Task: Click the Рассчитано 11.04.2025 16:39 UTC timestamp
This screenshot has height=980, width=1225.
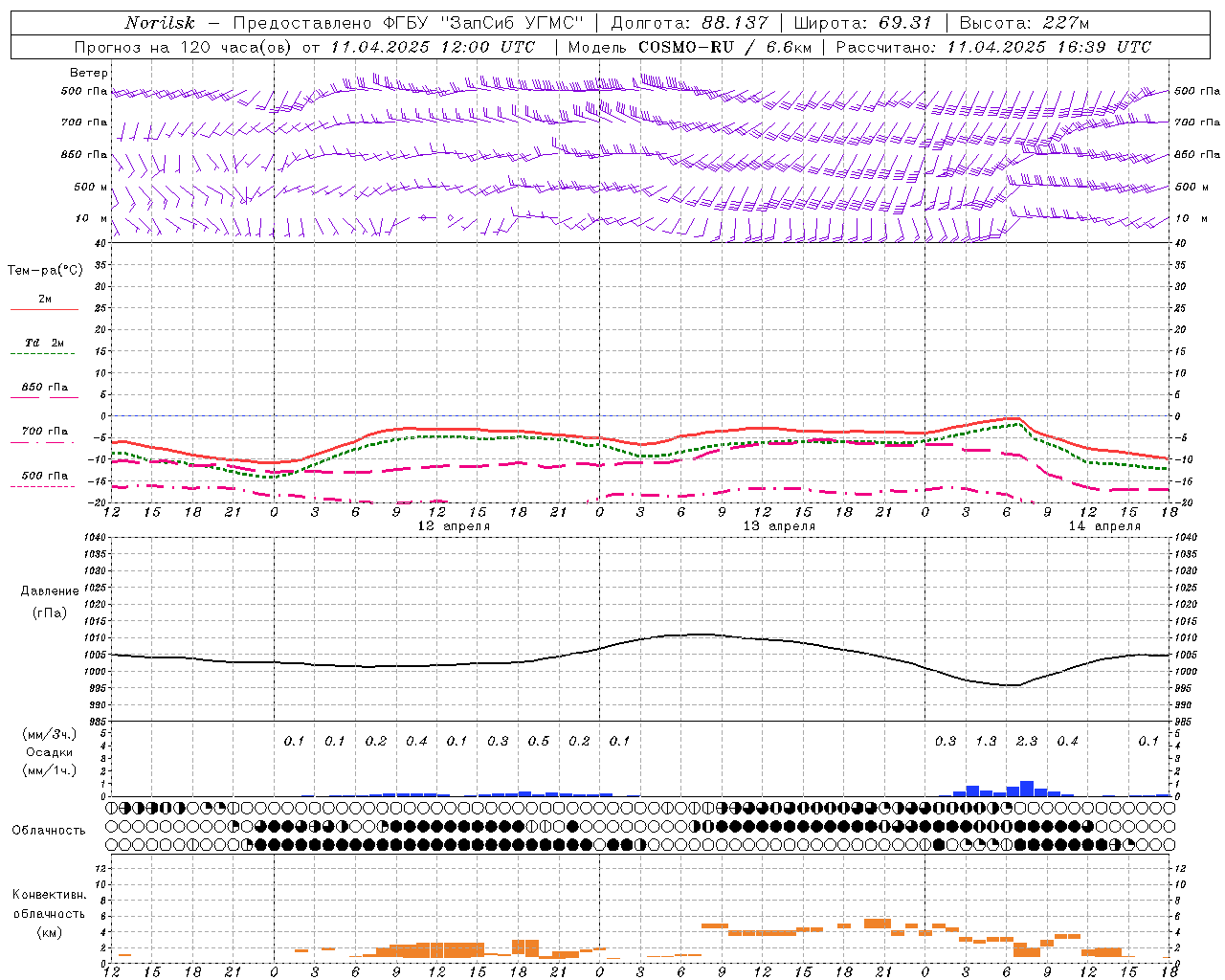Action: tap(993, 46)
